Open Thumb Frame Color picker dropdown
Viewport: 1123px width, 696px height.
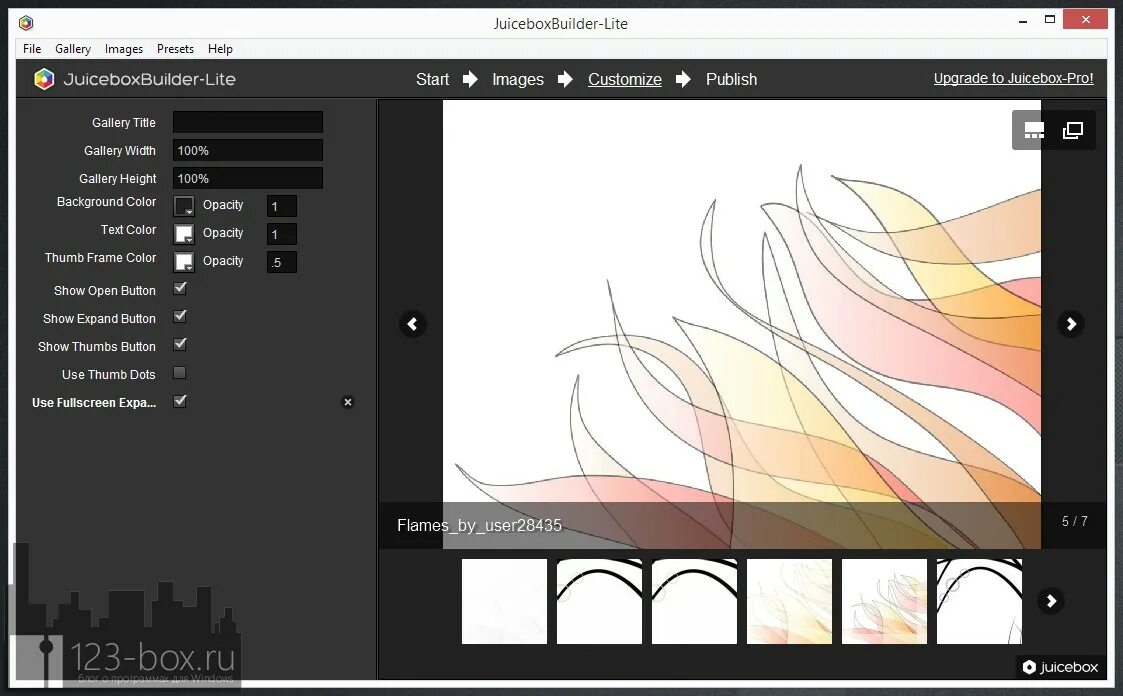(x=184, y=262)
